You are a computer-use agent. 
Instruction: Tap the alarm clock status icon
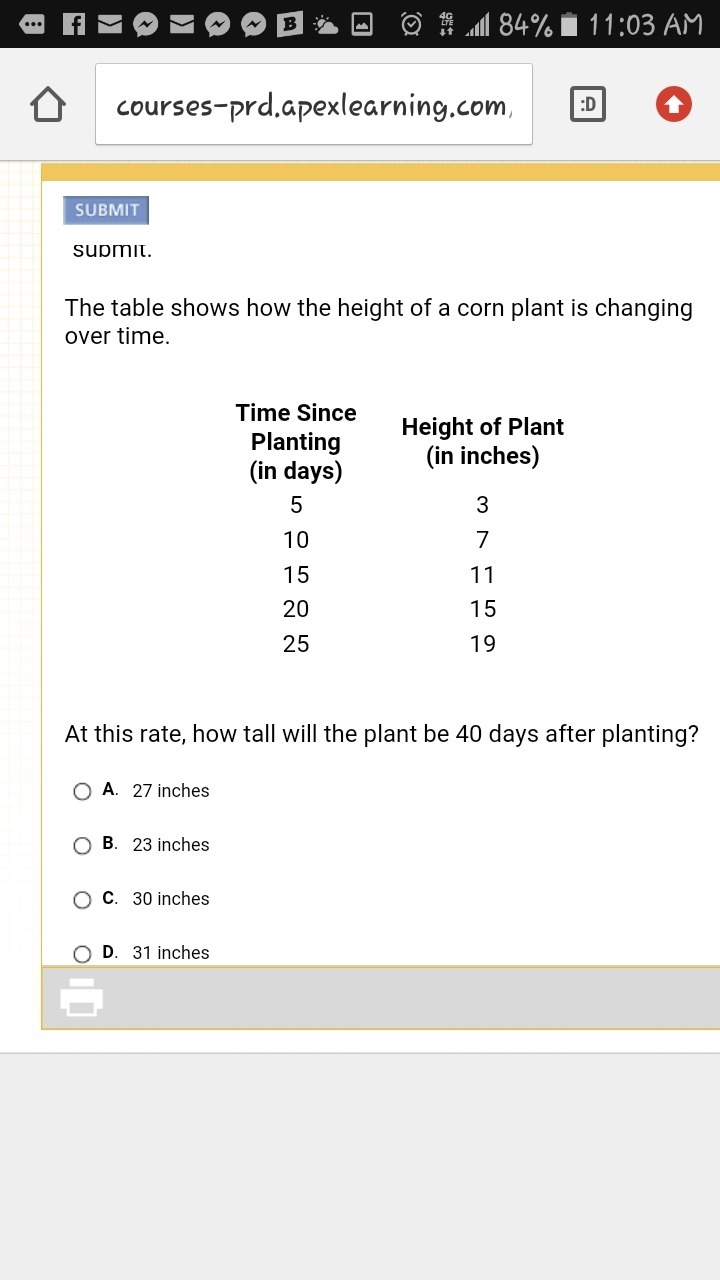point(412,24)
